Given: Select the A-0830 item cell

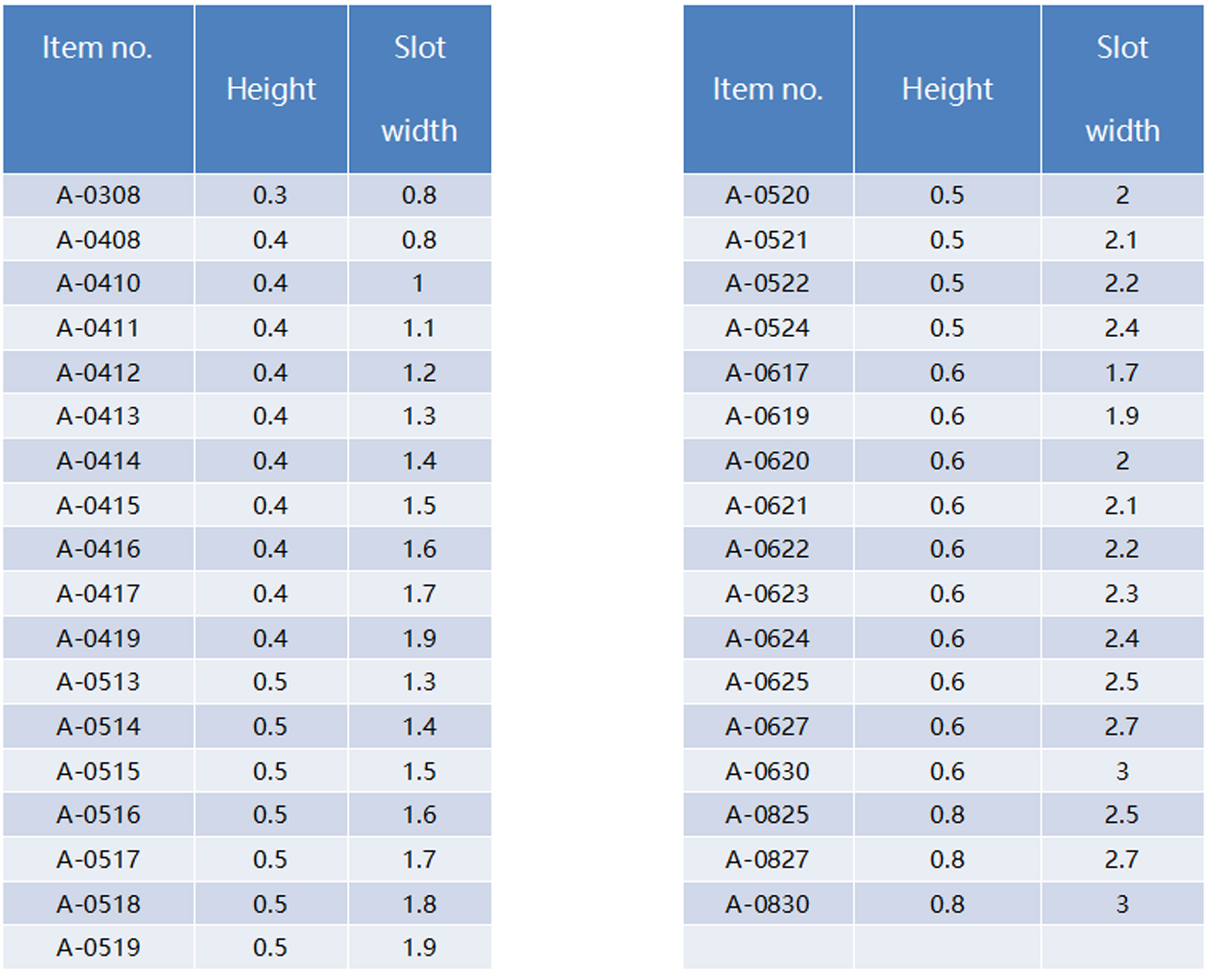Looking at the screenshot, I should [768, 905].
